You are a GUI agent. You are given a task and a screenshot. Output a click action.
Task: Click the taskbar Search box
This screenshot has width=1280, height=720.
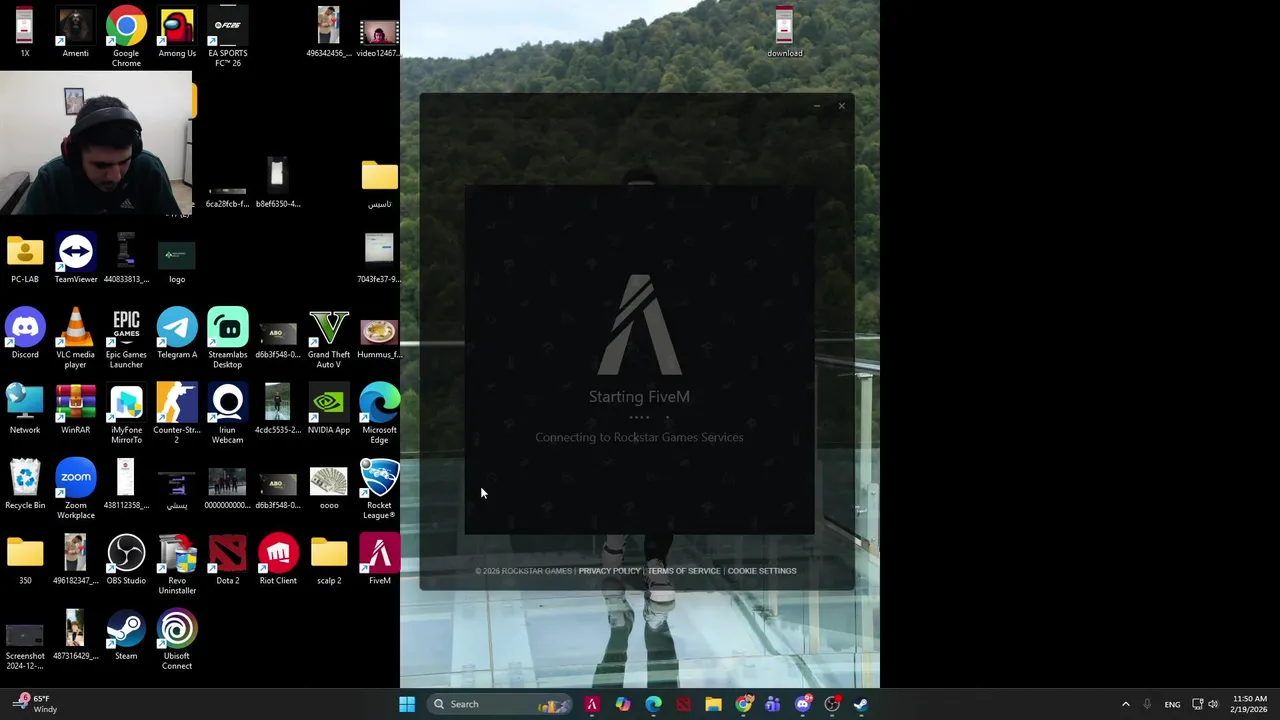500,704
